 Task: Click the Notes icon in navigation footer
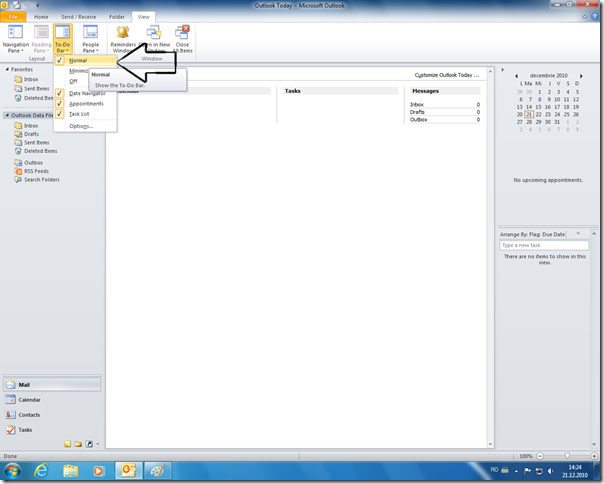click(67, 444)
